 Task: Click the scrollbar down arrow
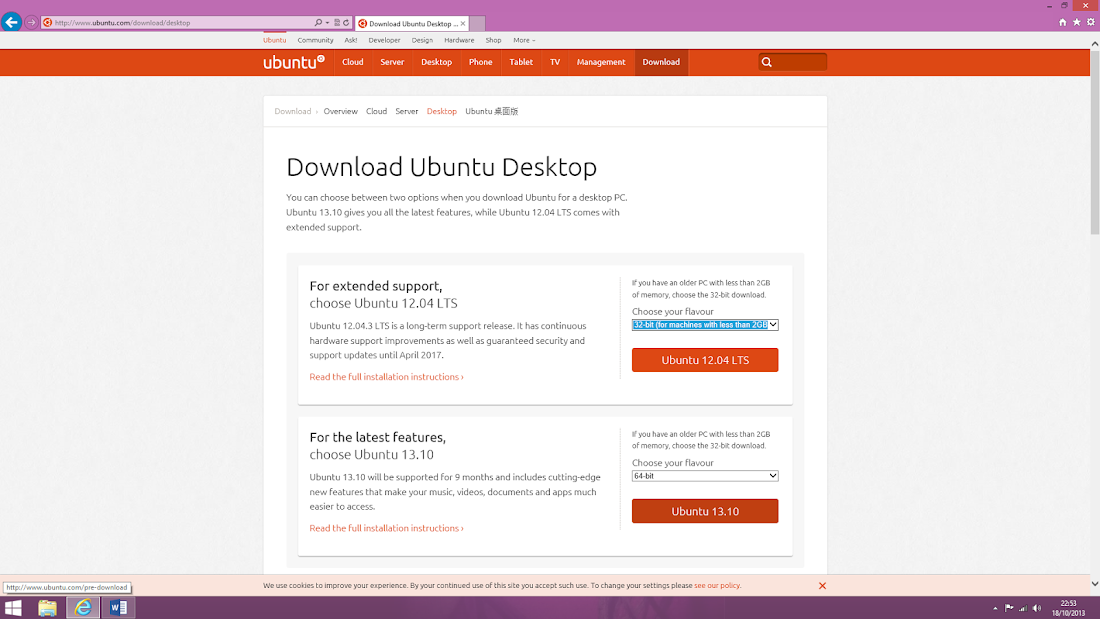(x=1094, y=584)
